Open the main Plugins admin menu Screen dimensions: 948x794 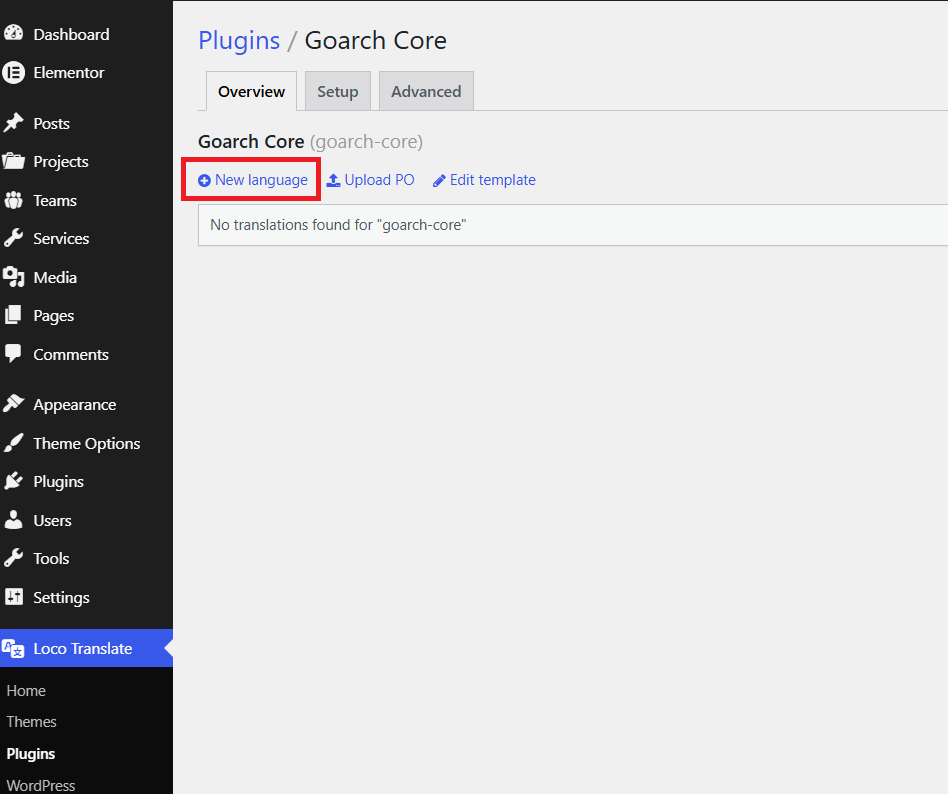pos(86,481)
